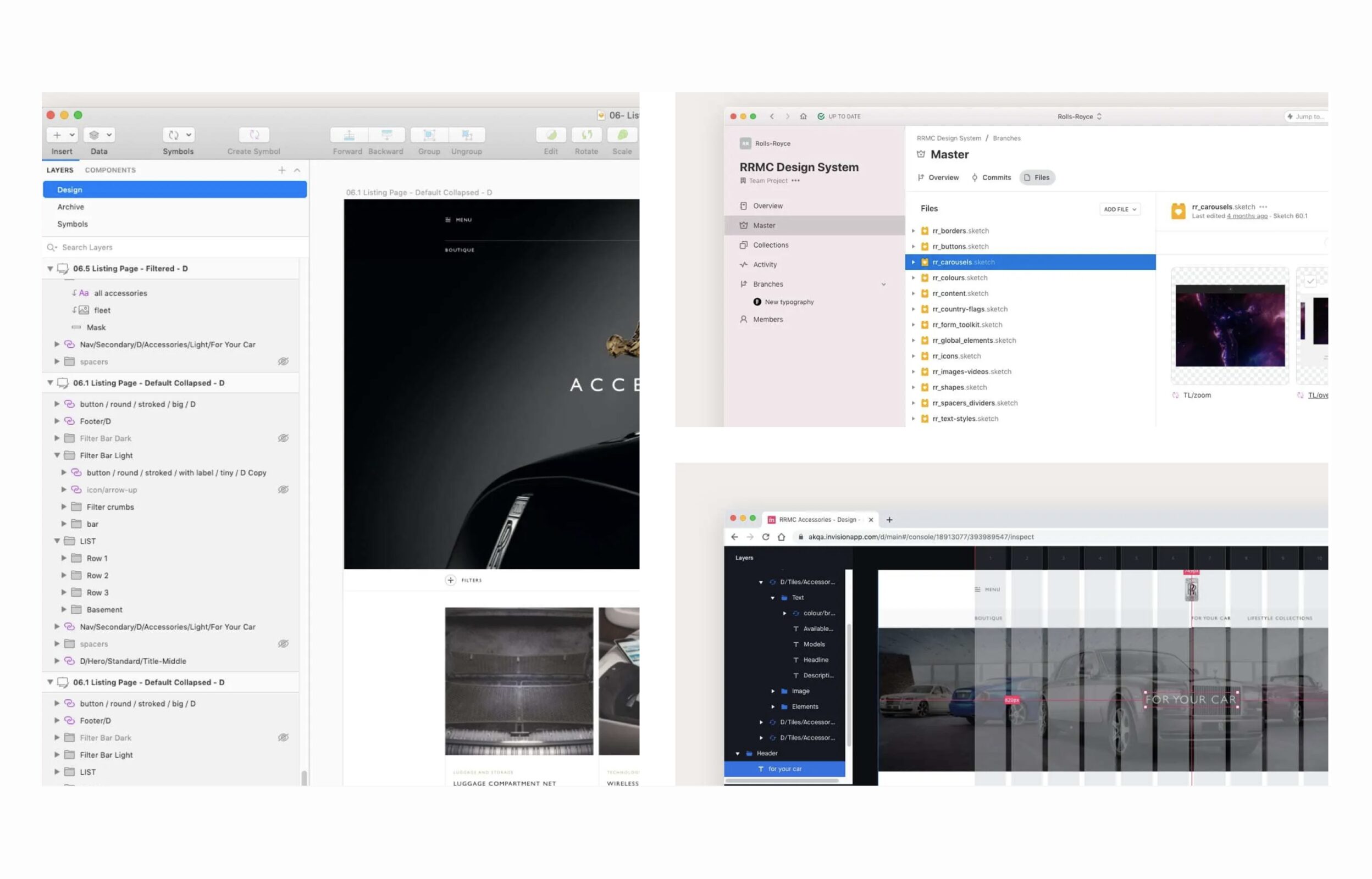This screenshot has height=879, width=1372.
Task: Select the 'for your car' text layer
Action: pos(784,769)
